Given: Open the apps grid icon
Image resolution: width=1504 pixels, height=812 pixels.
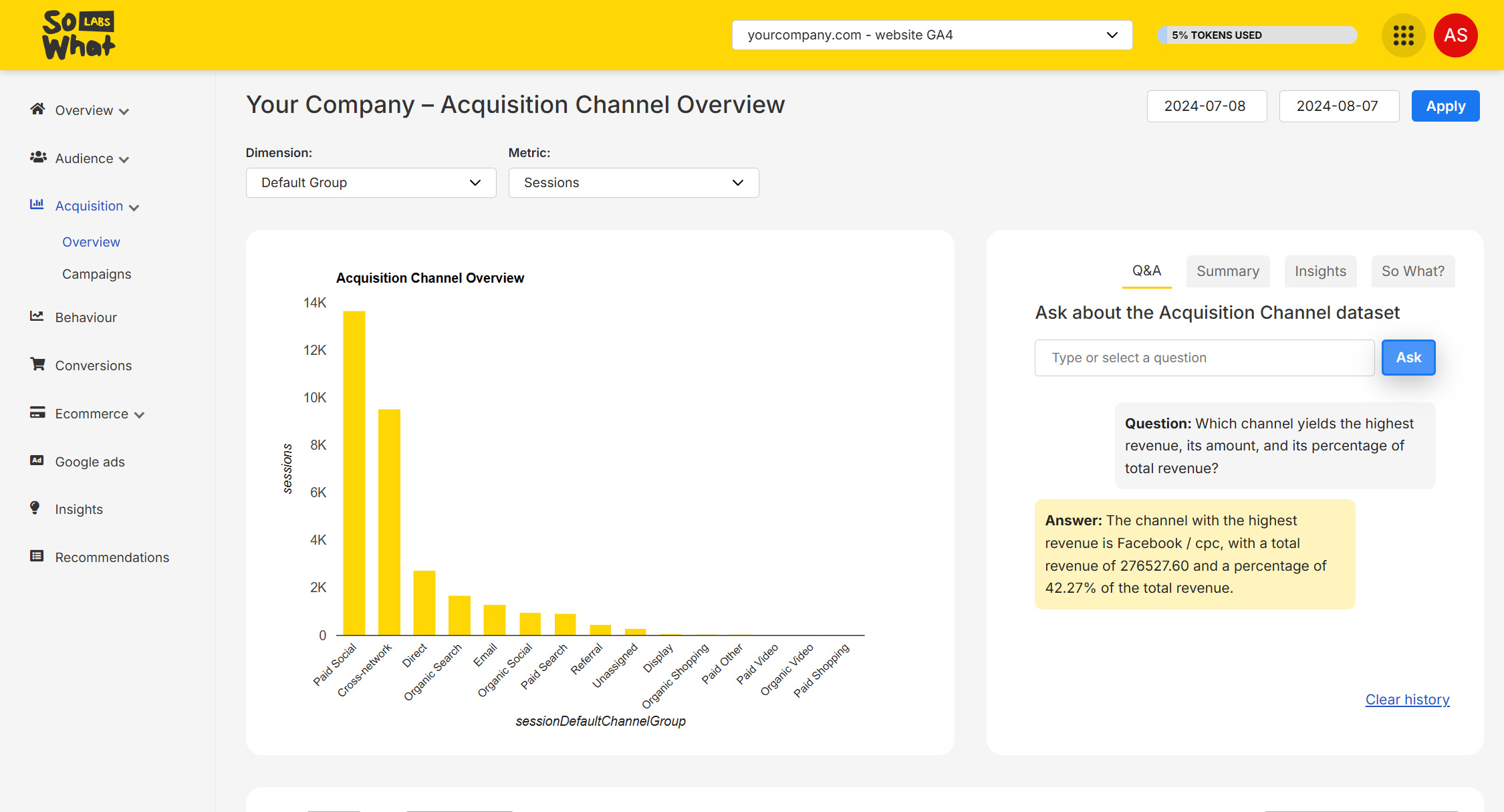Looking at the screenshot, I should (1403, 35).
